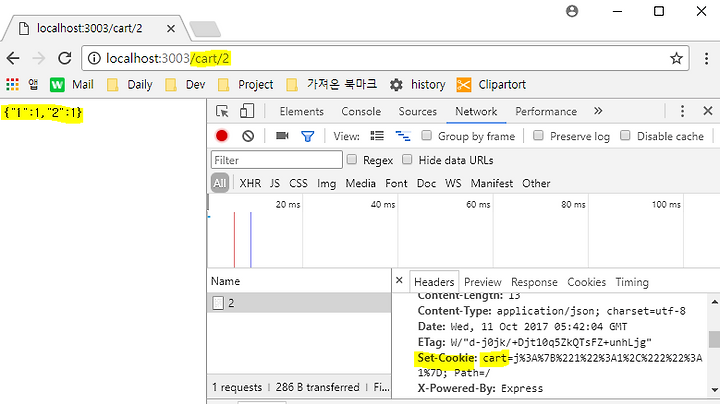Open the Daily bookmarks folder

[129, 84]
